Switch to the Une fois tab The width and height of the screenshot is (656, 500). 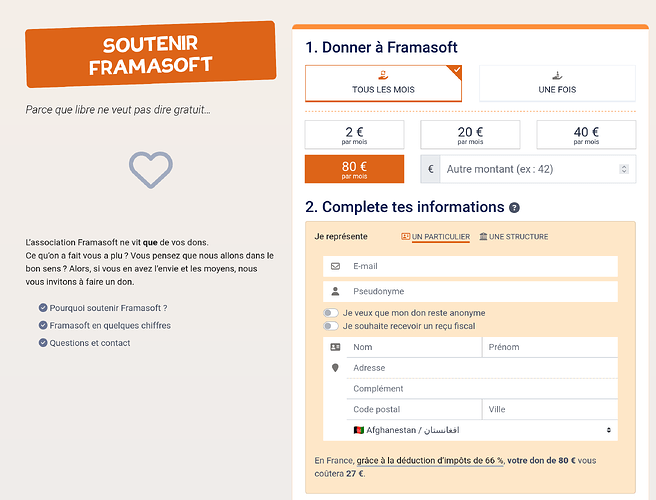(x=557, y=83)
